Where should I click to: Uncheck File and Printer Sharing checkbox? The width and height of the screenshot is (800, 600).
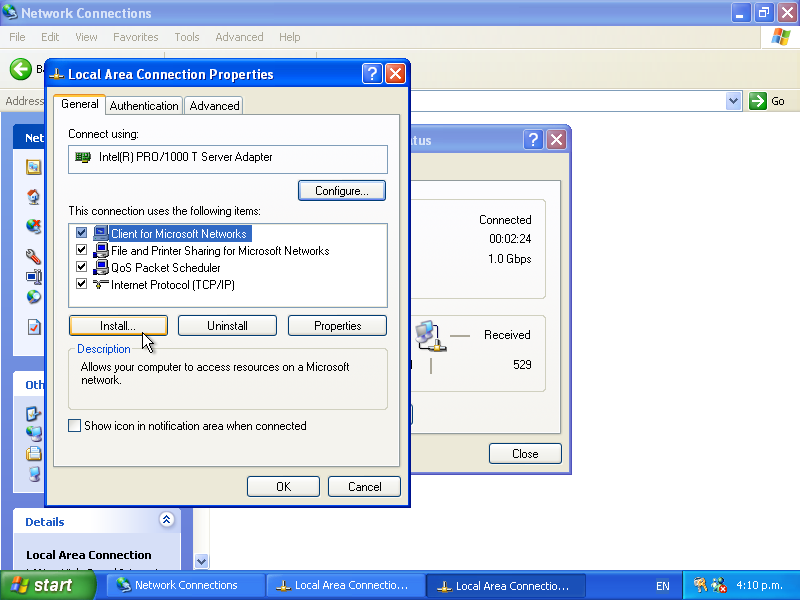(x=81, y=249)
